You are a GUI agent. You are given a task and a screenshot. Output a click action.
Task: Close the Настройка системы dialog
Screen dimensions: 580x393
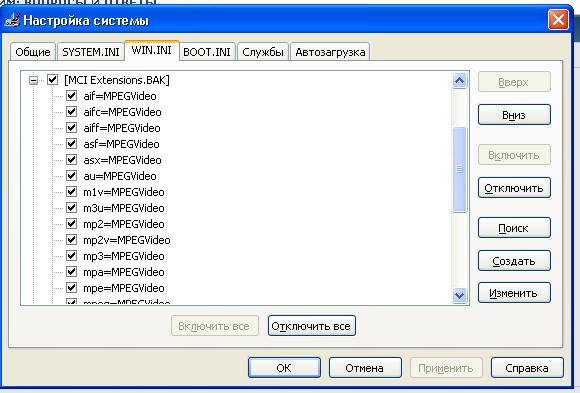pyautogui.click(x=558, y=20)
